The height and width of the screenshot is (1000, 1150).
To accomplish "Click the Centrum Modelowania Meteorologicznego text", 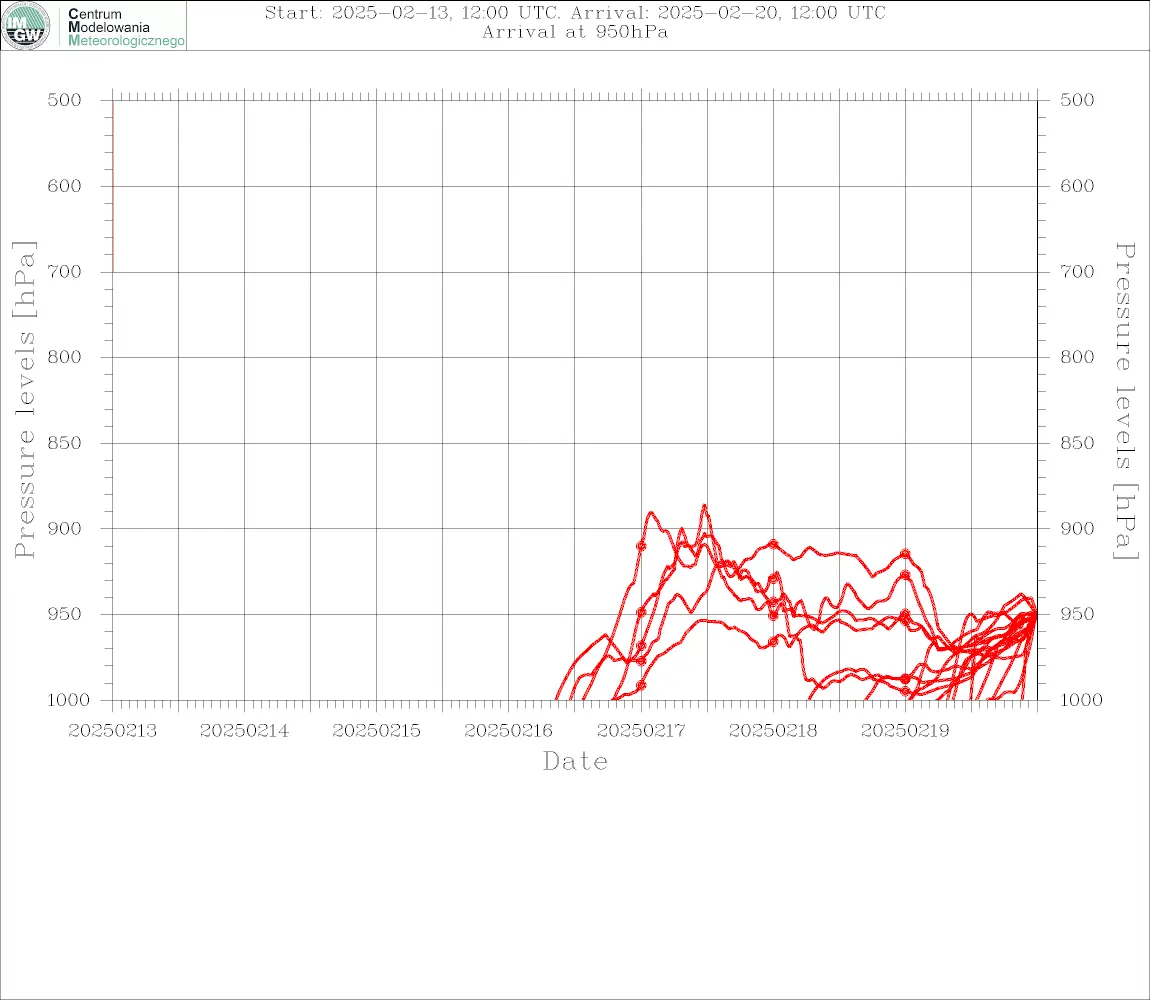I will pyautogui.click(x=125, y=27).
